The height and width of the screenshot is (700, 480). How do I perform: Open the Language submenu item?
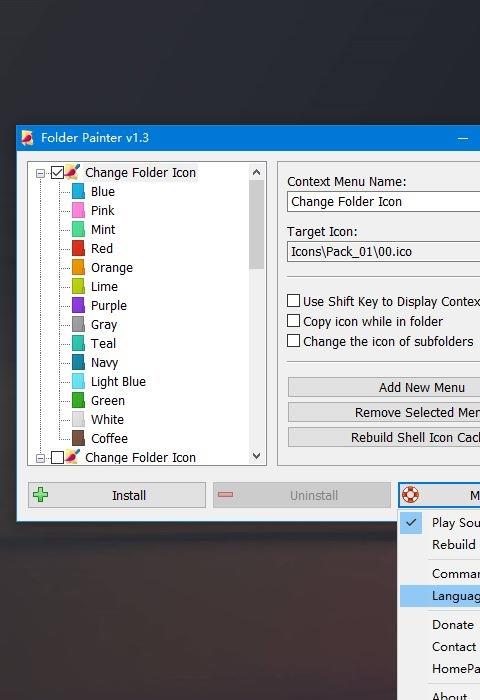pos(440,596)
